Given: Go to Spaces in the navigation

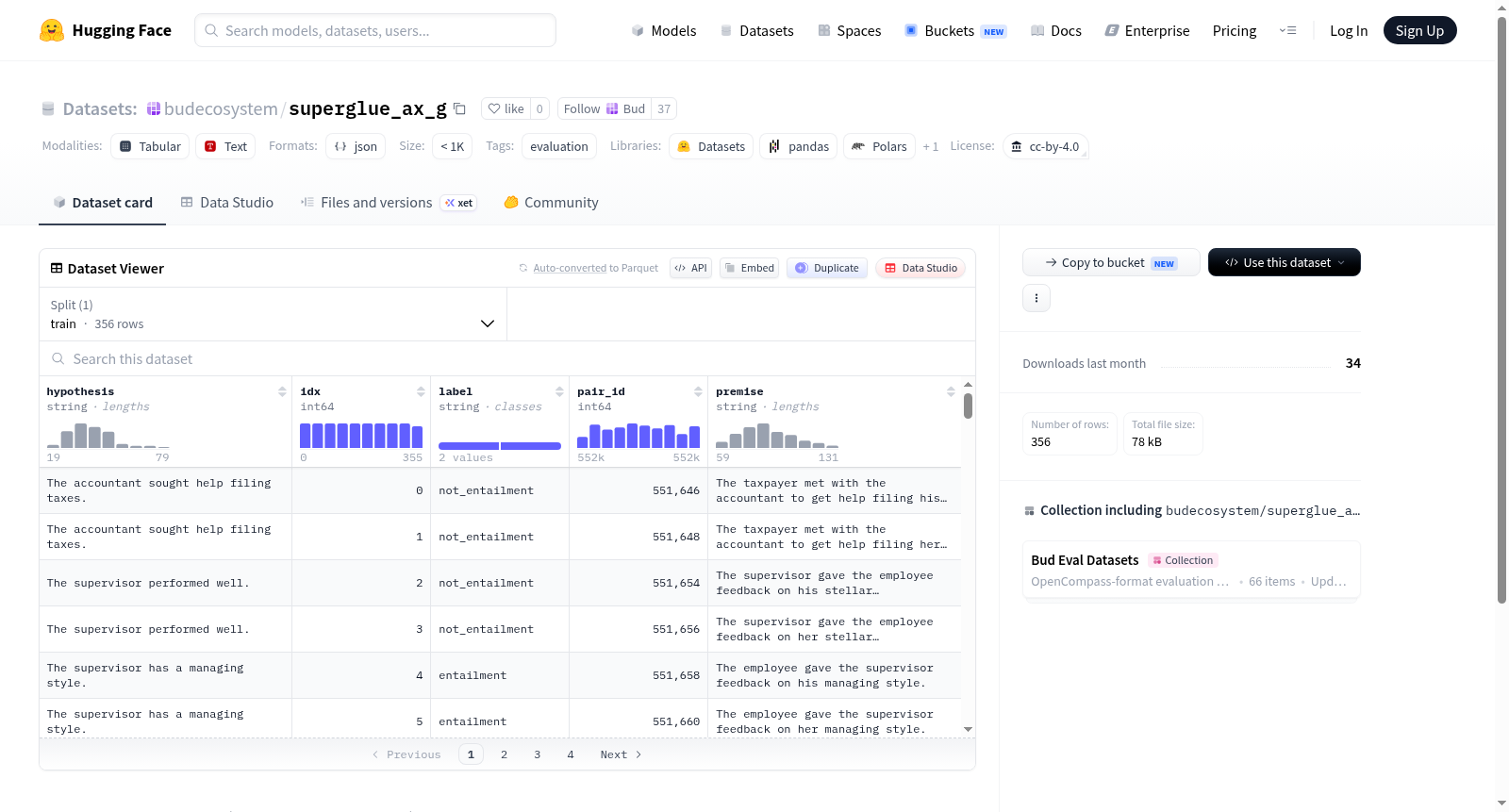Looking at the screenshot, I should point(849,30).
